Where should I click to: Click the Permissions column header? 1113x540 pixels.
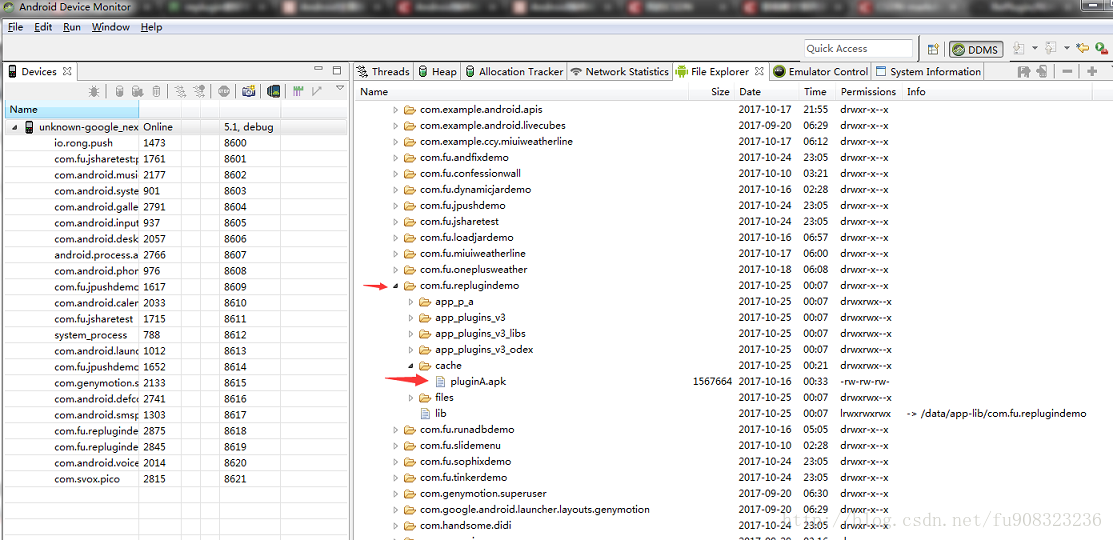pos(868,92)
